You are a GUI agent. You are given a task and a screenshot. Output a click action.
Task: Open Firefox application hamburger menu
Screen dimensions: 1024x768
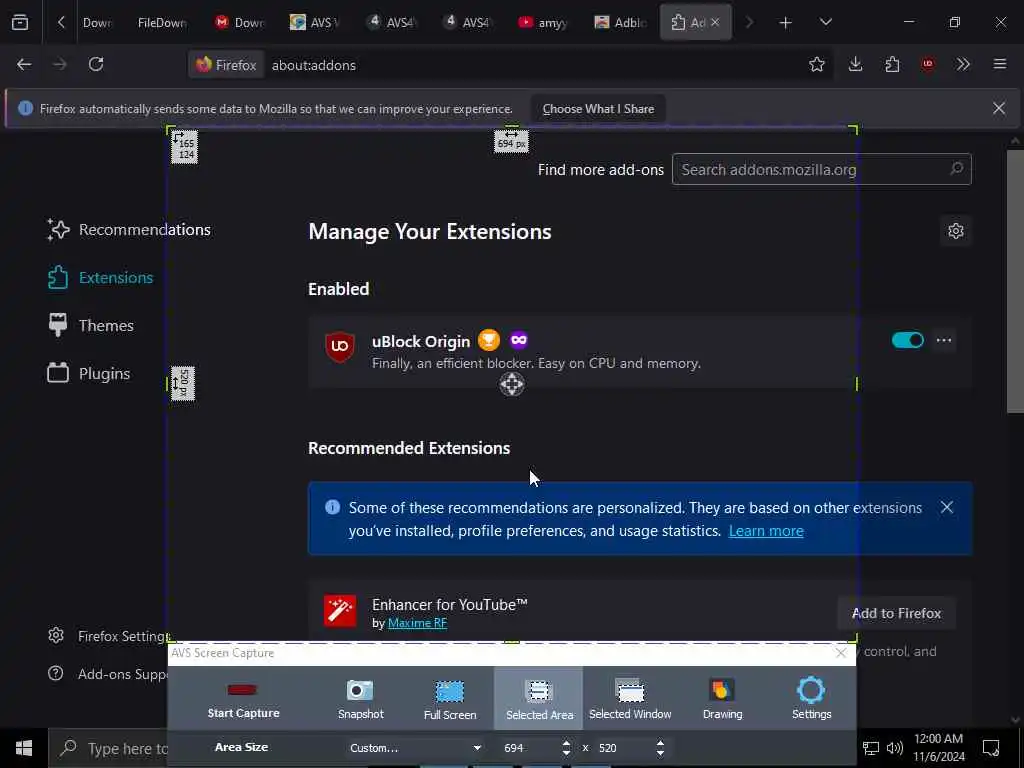tap(999, 64)
